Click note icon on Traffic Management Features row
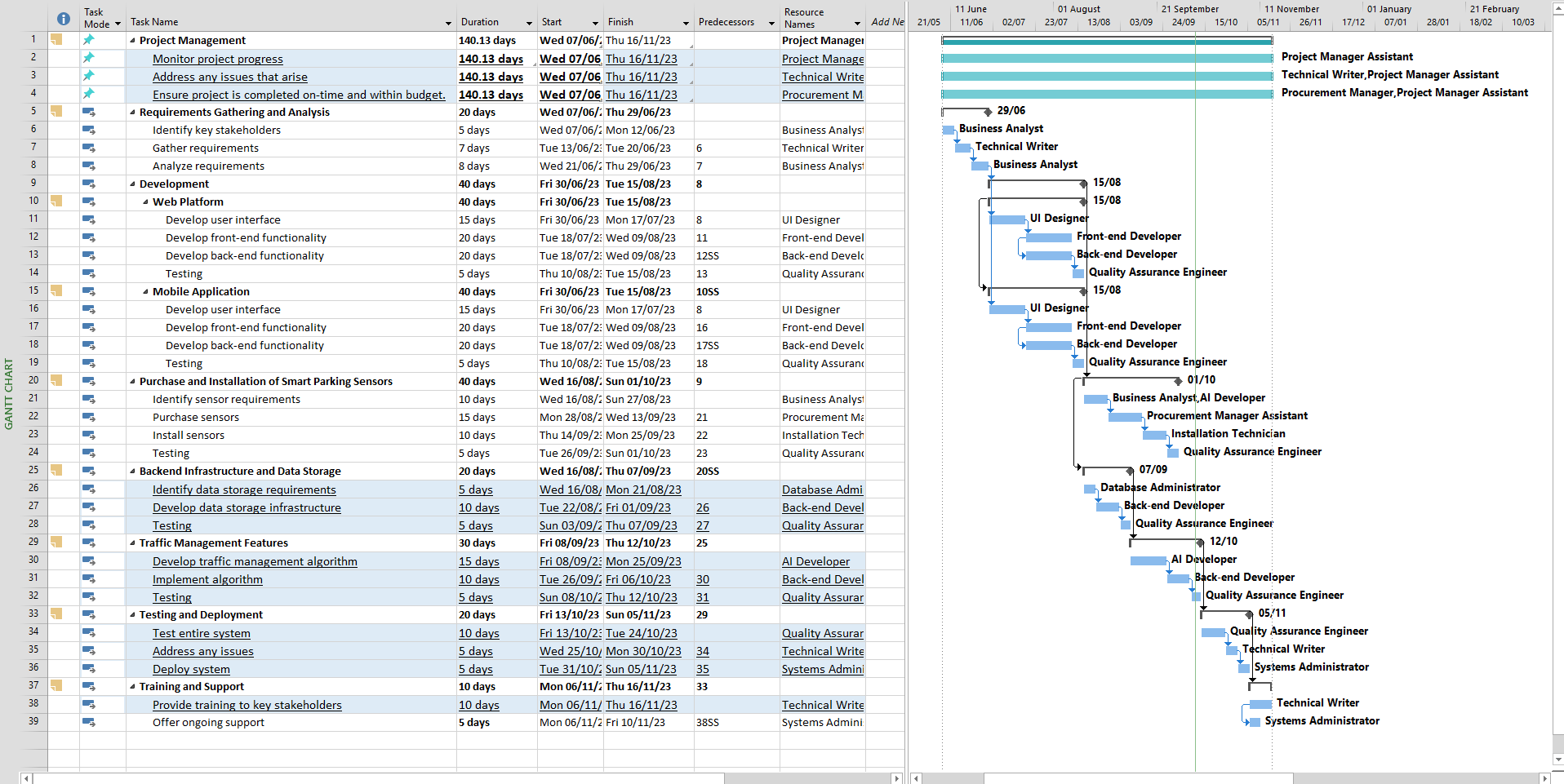1564x784 pixels. (56, 542)
